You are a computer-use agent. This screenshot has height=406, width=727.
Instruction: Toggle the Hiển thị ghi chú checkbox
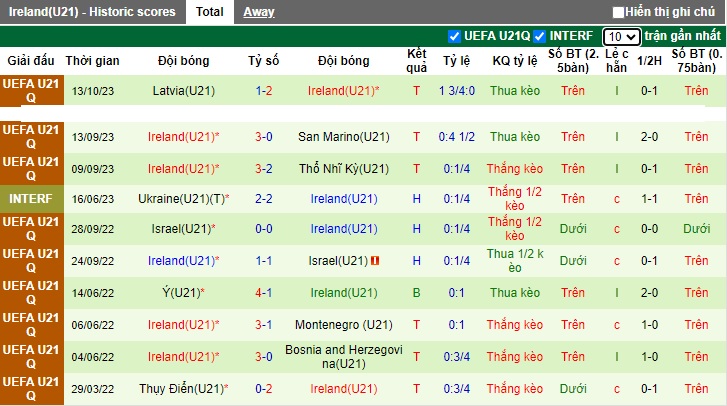click(618, 12)
